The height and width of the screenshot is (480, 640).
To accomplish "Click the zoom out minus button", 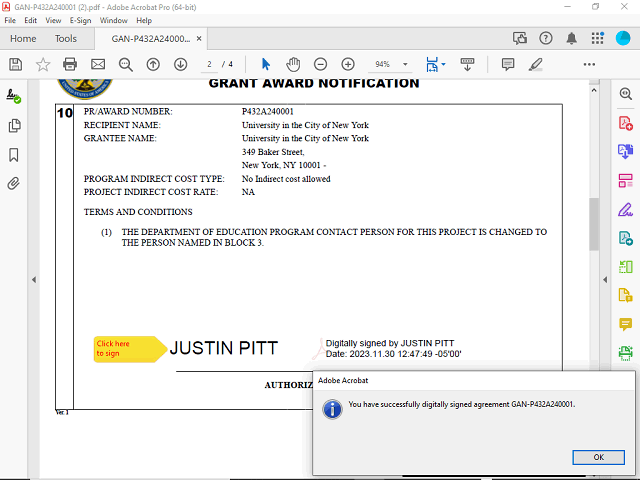I will [321, 64].
